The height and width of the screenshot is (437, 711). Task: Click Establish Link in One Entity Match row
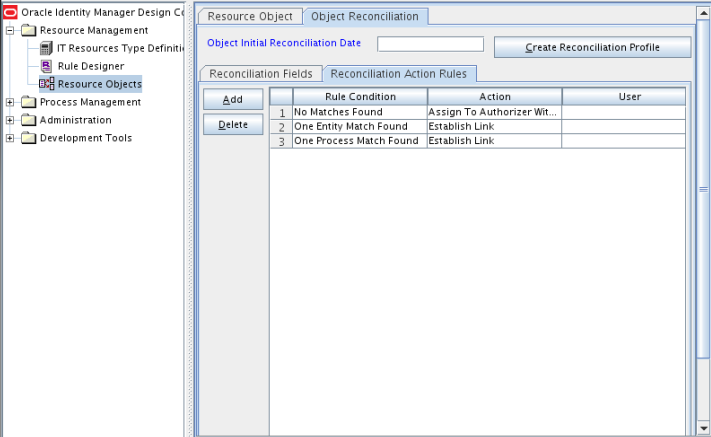click(x=495, y=126)
